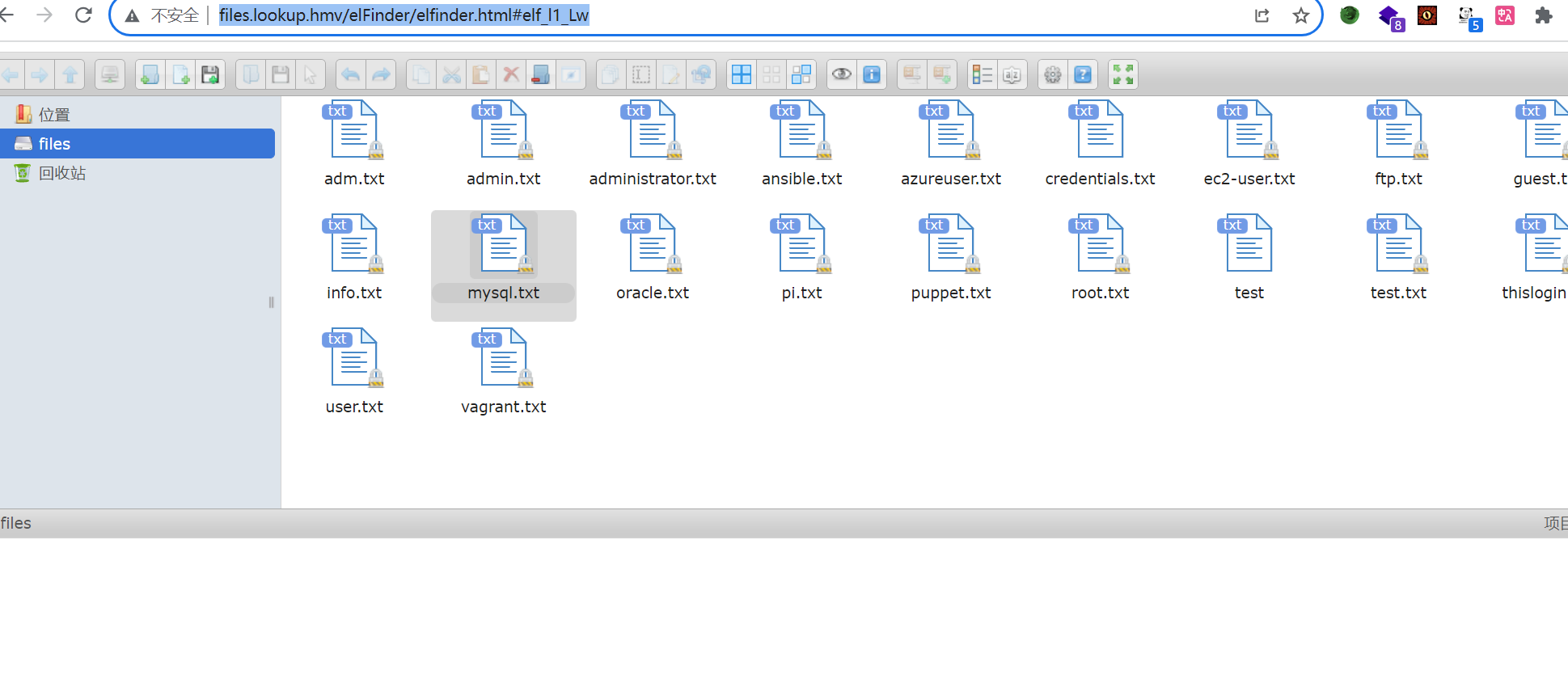Click the download floppy disk icon
Image resolution: width=1568 pixels, height=692 pixels.
point(281,75)
